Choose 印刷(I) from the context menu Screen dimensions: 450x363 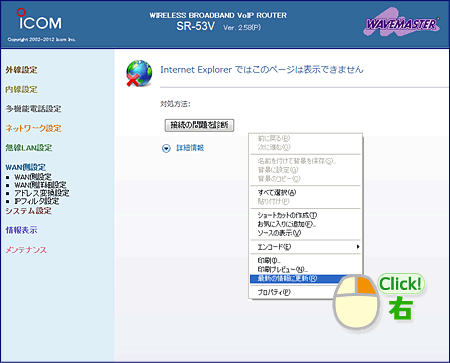pyautogui.click(x=305, y=260)
